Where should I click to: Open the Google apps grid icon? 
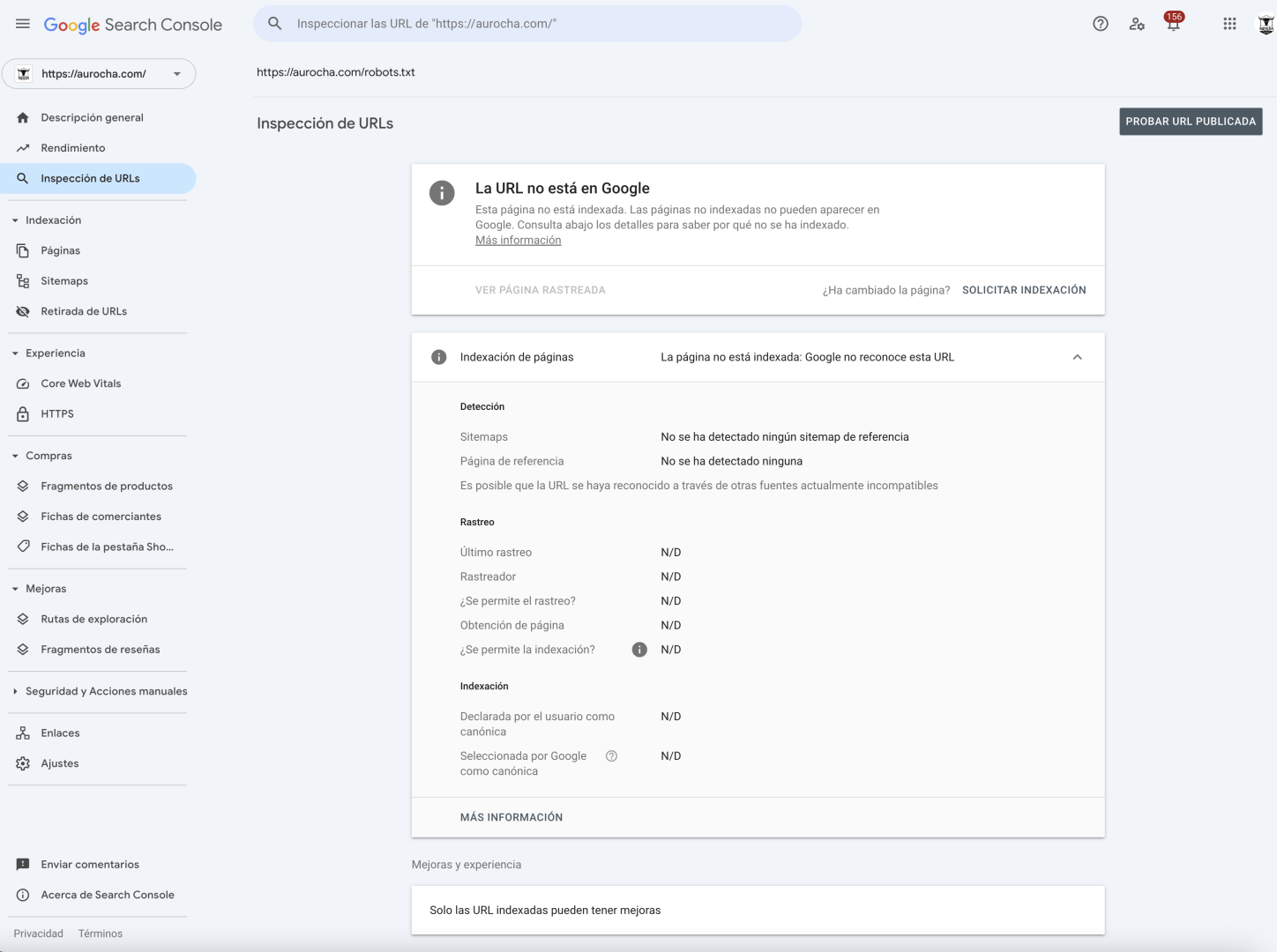(x=1229, y=24)
